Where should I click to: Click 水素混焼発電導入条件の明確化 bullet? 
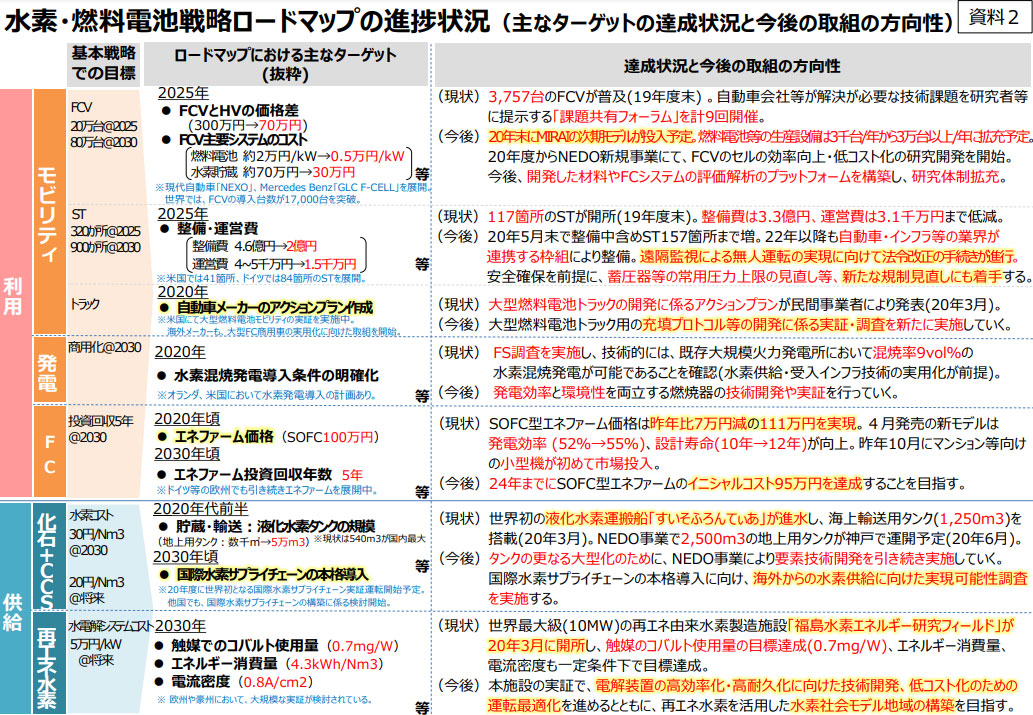coord(268,376)
